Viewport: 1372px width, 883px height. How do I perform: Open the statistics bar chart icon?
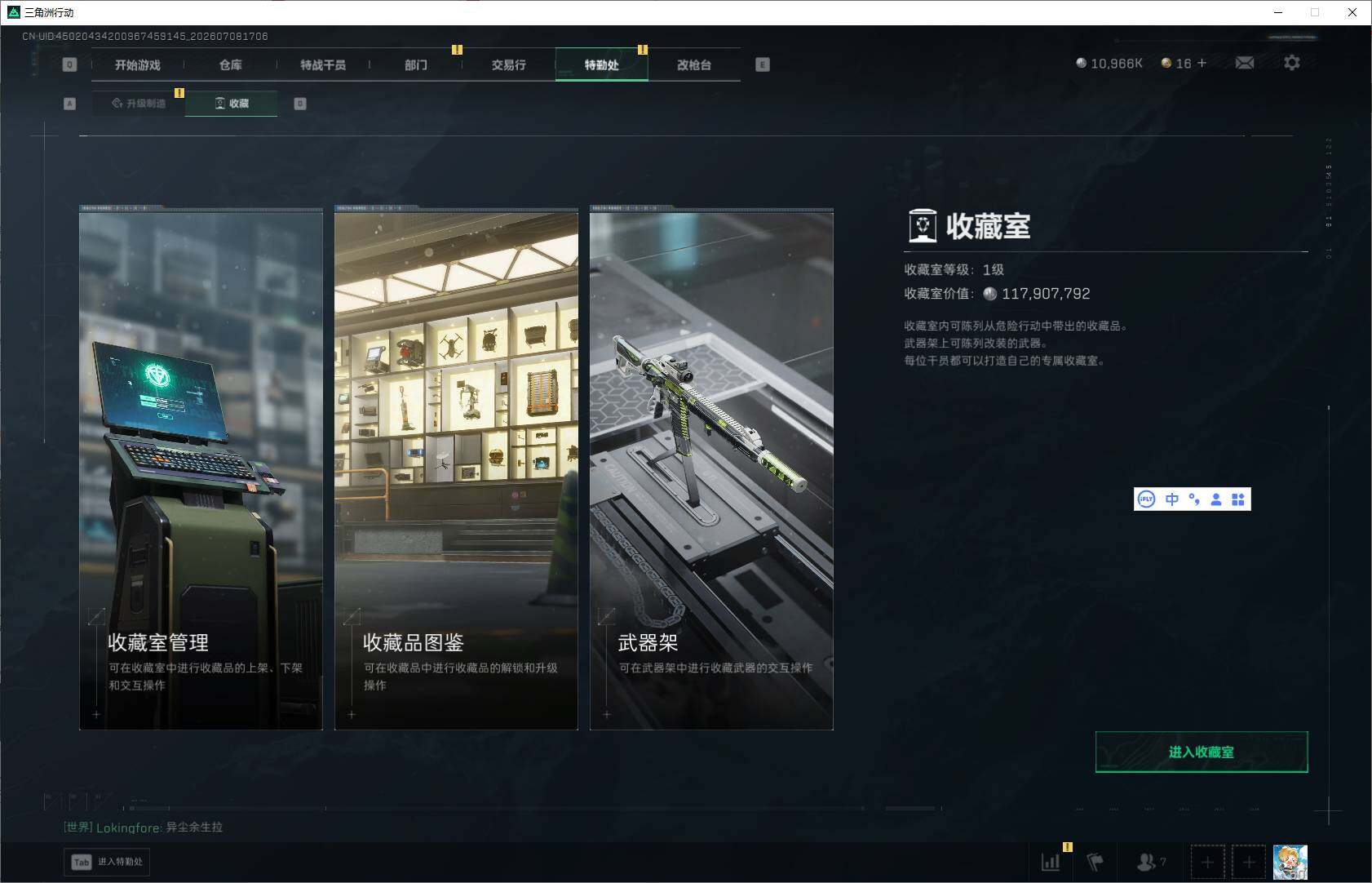click(1051, 862)
